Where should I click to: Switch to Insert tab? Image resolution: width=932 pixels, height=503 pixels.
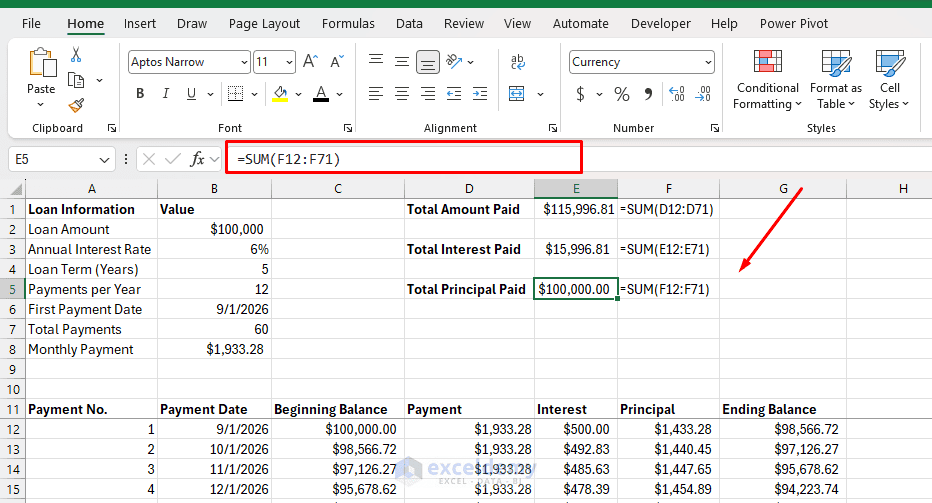[x=140, y=24]
